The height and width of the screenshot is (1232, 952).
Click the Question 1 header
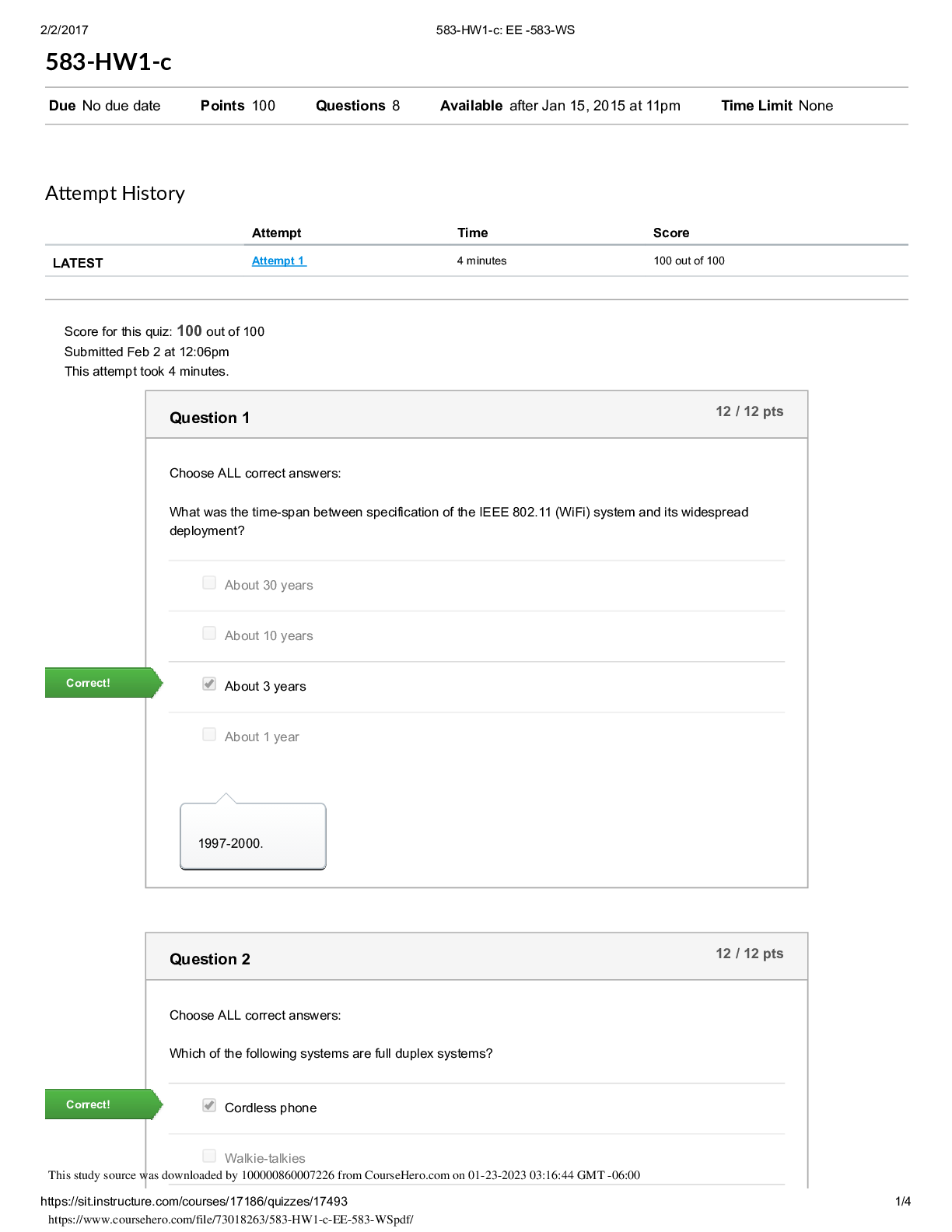(209, 418)
